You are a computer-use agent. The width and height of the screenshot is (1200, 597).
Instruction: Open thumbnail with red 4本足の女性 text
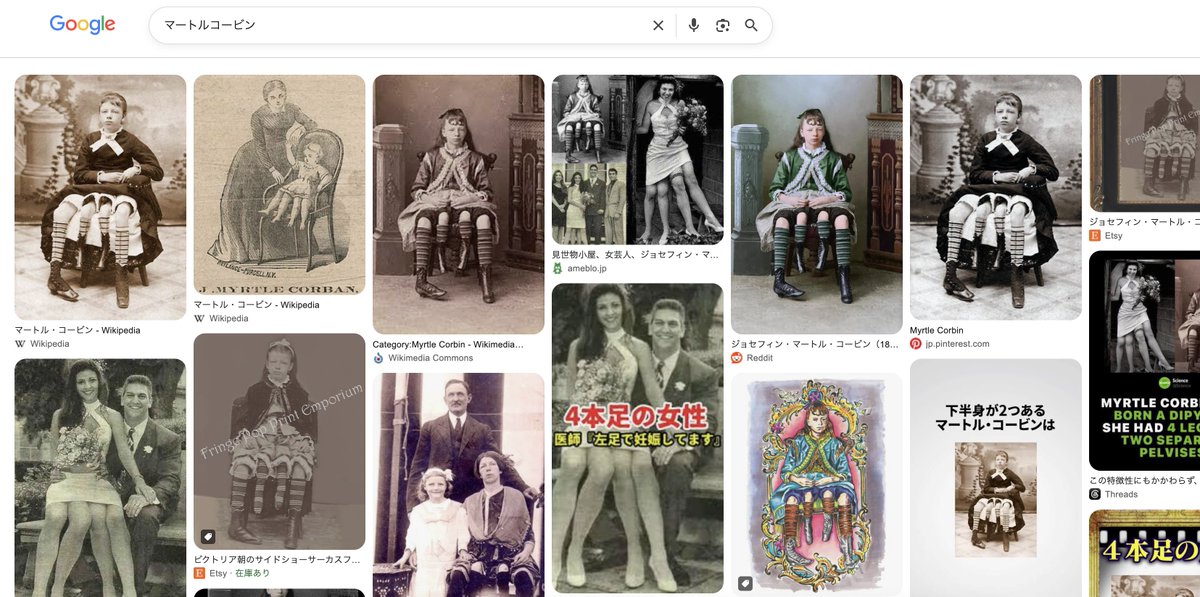(637, 438)
